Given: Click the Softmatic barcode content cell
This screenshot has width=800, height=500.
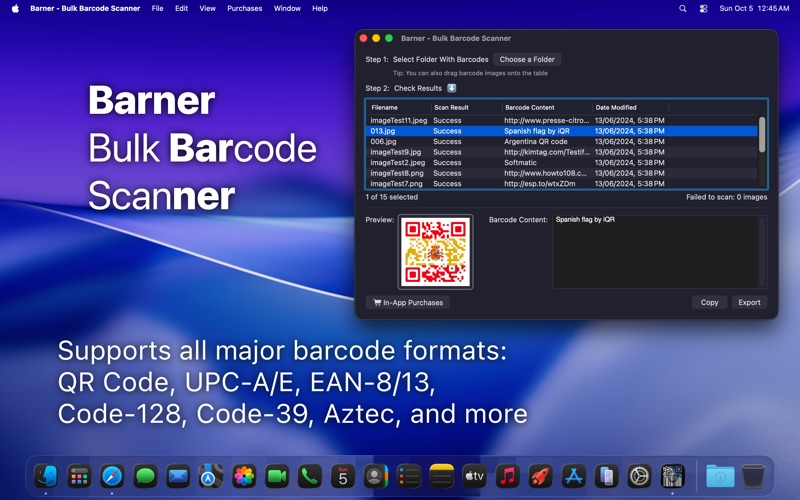Looking at the screenshot, I should point(520,163).
